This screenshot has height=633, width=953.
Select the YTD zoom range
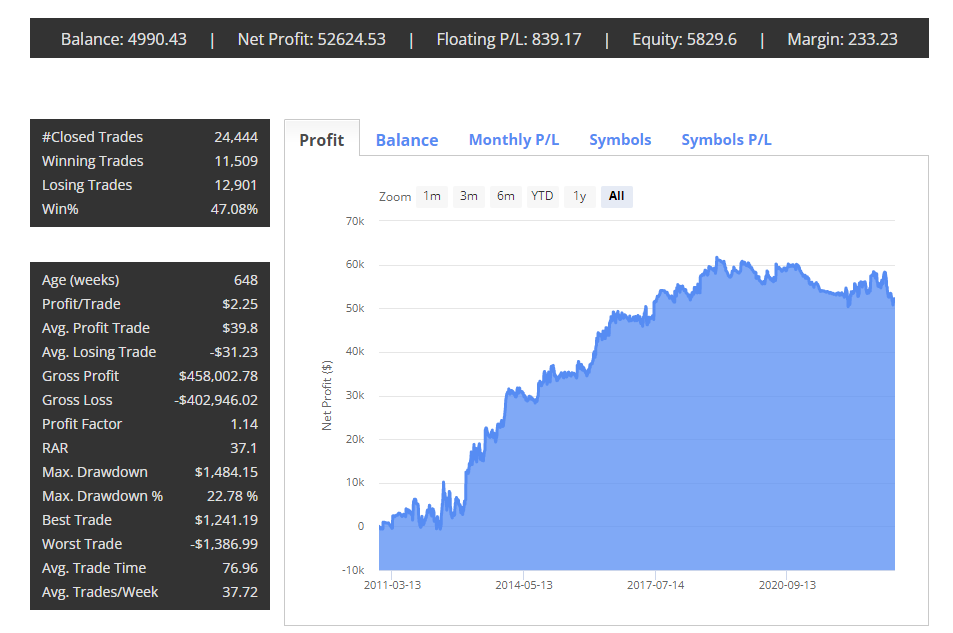tap(542, 196)
